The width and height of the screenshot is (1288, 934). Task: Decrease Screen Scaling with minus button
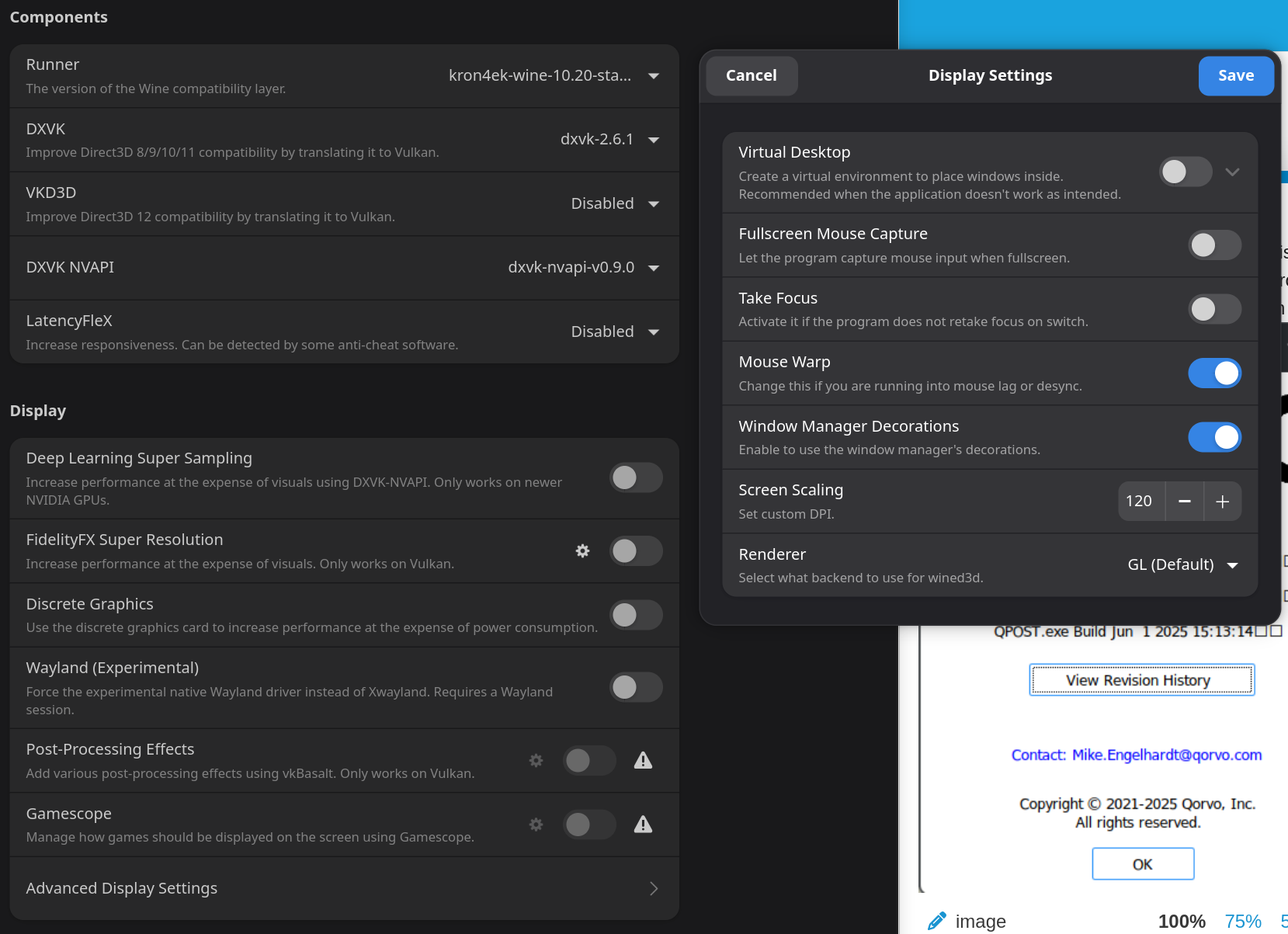tap(1184, 502)
